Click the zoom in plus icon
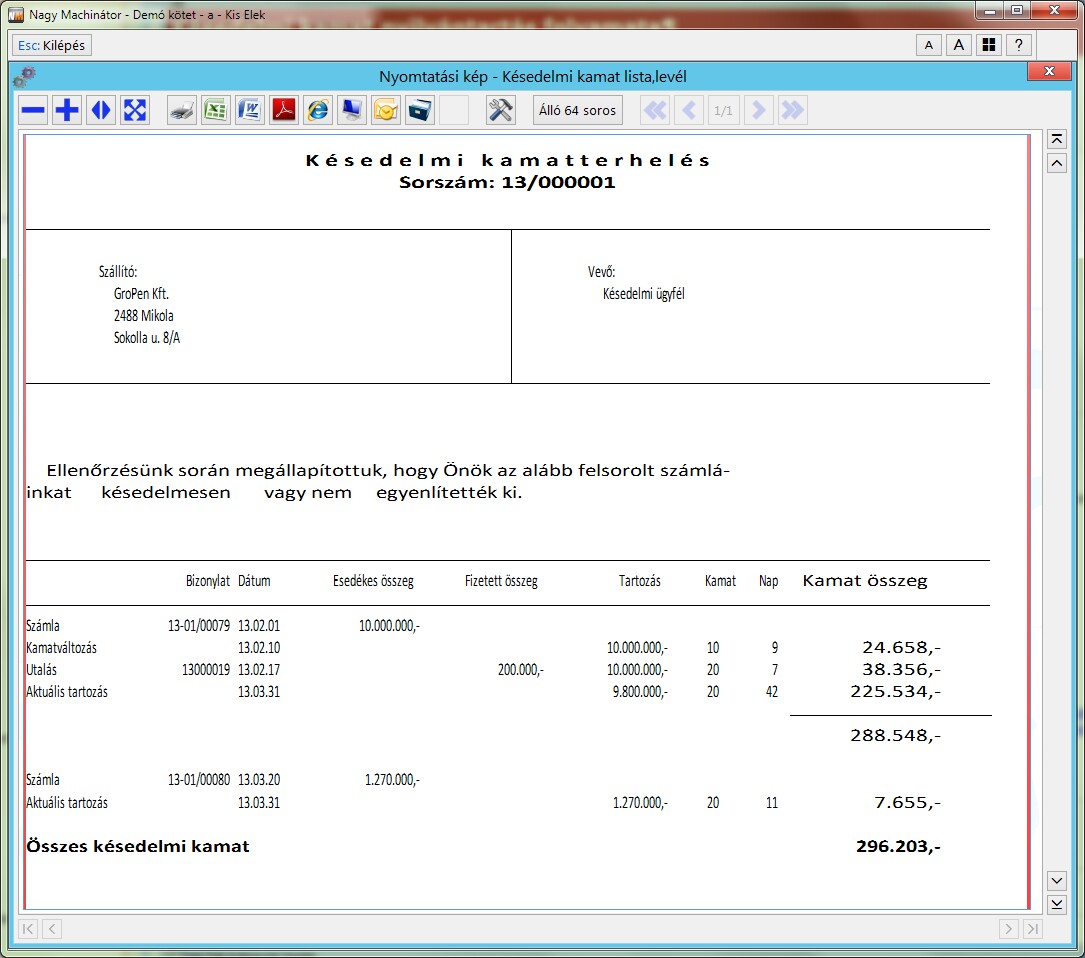 [x=67, y=111]
